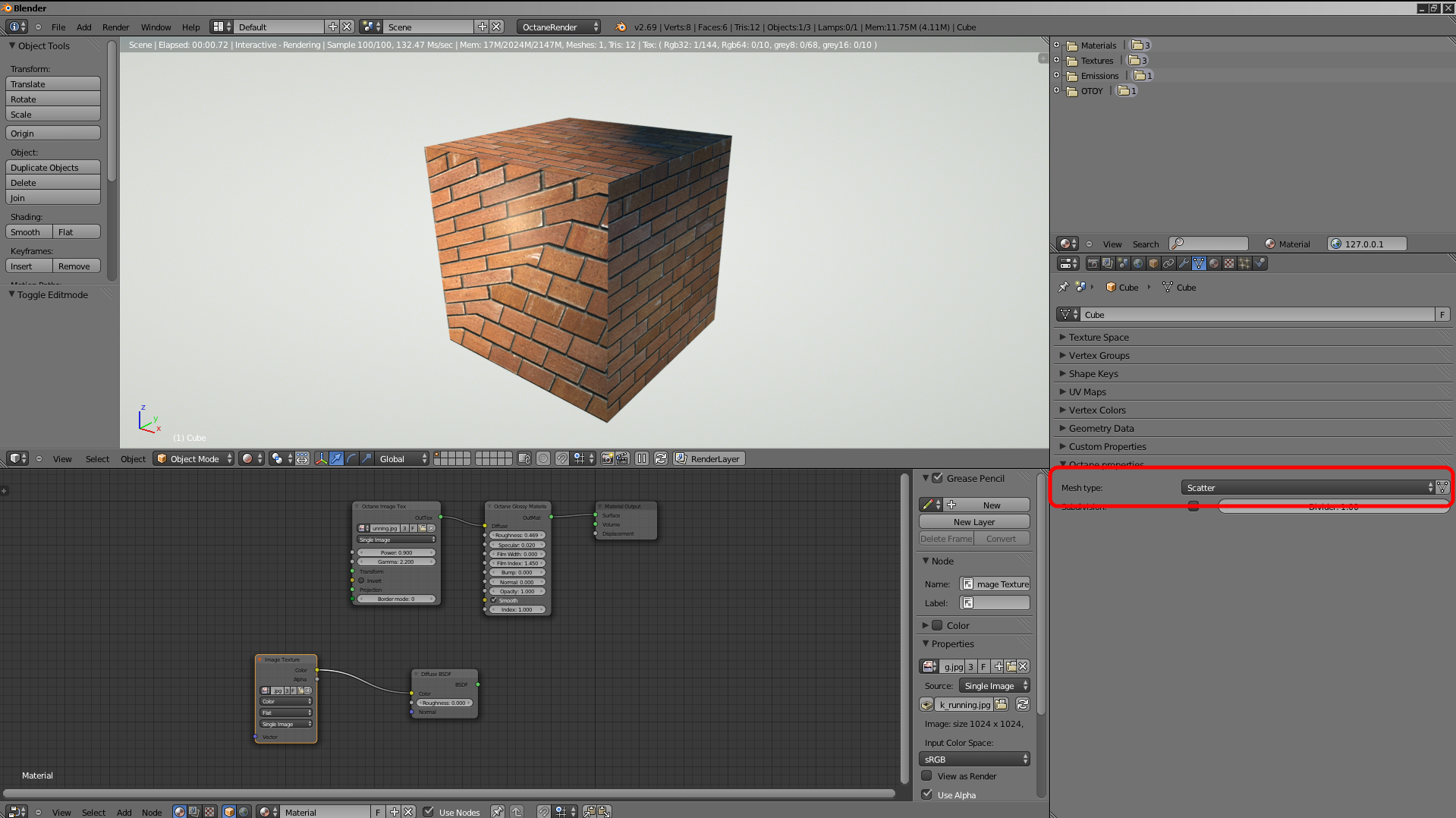
Task: Toggle fake user F for Cube mesh
Action: pos(1442,314)
